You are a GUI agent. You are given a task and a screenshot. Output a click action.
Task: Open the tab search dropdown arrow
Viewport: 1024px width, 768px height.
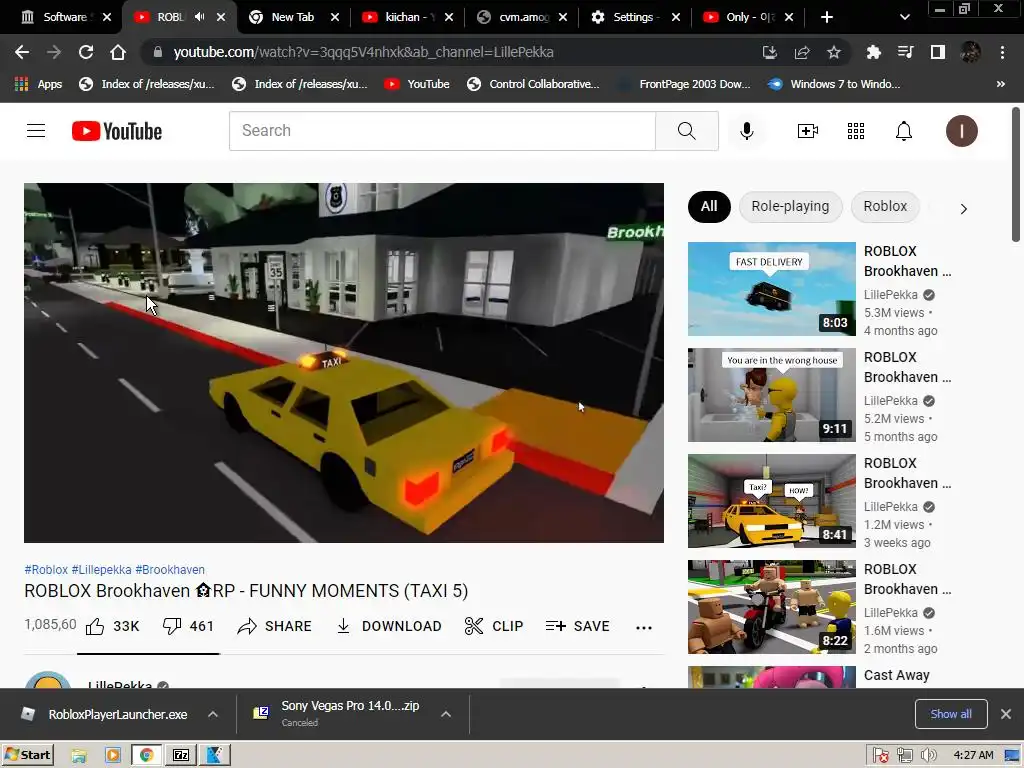click(x=904, y=17)
